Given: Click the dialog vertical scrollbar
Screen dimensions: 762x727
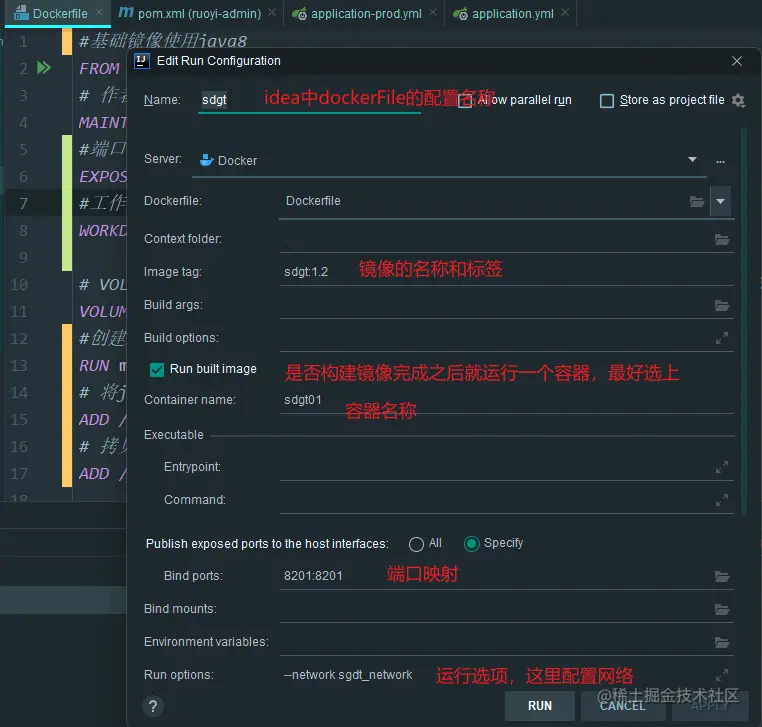Looking at the screenshot, I should [x=744, y=321].
